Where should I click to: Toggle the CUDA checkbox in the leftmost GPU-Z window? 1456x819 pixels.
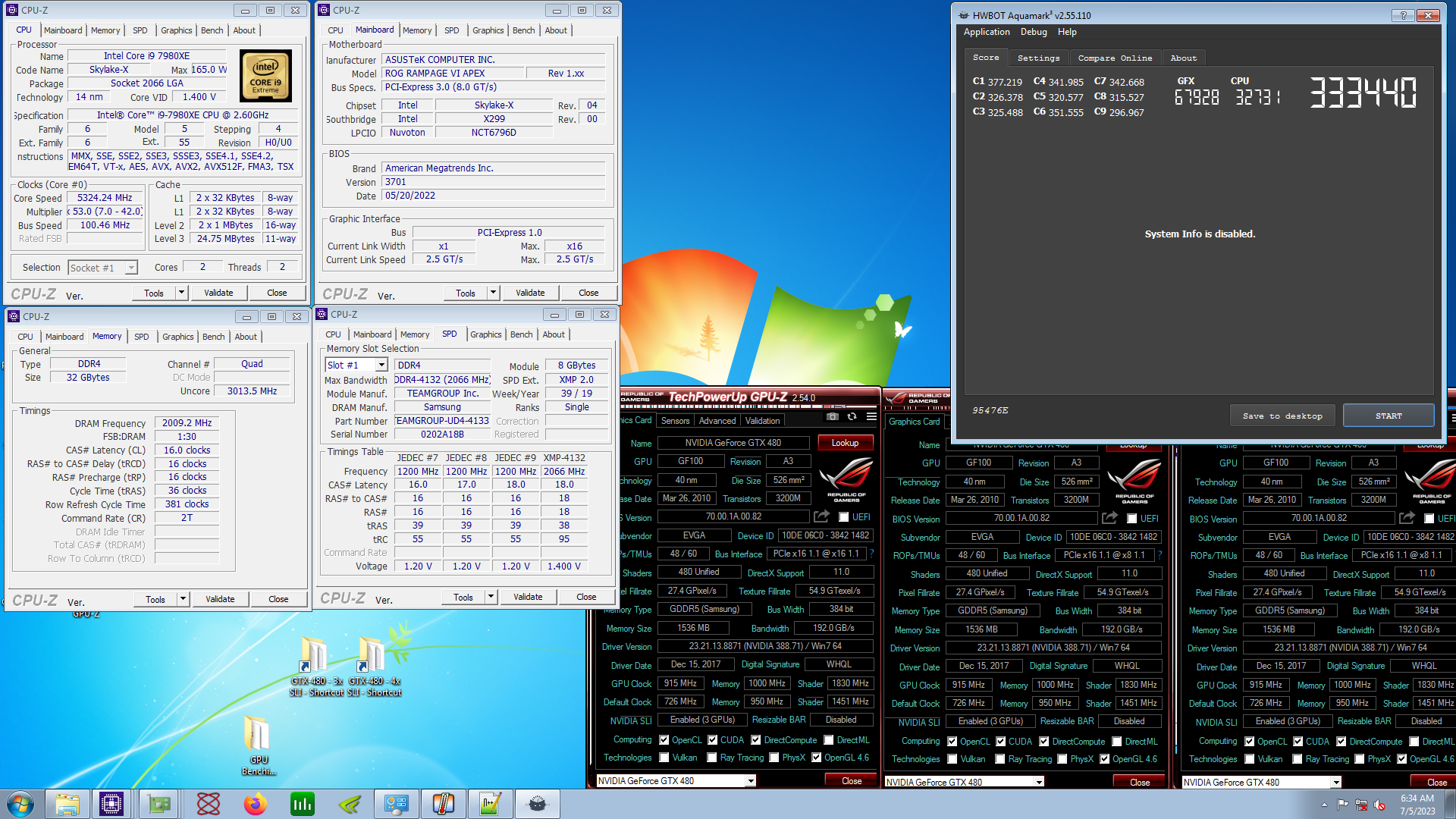pos(713,740)
